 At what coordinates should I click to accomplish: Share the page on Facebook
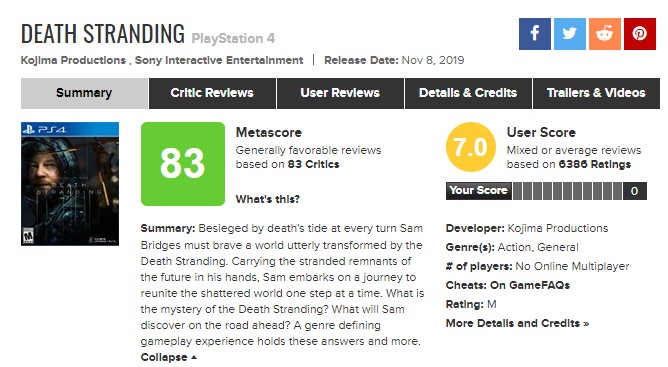[x=535, y=34]
